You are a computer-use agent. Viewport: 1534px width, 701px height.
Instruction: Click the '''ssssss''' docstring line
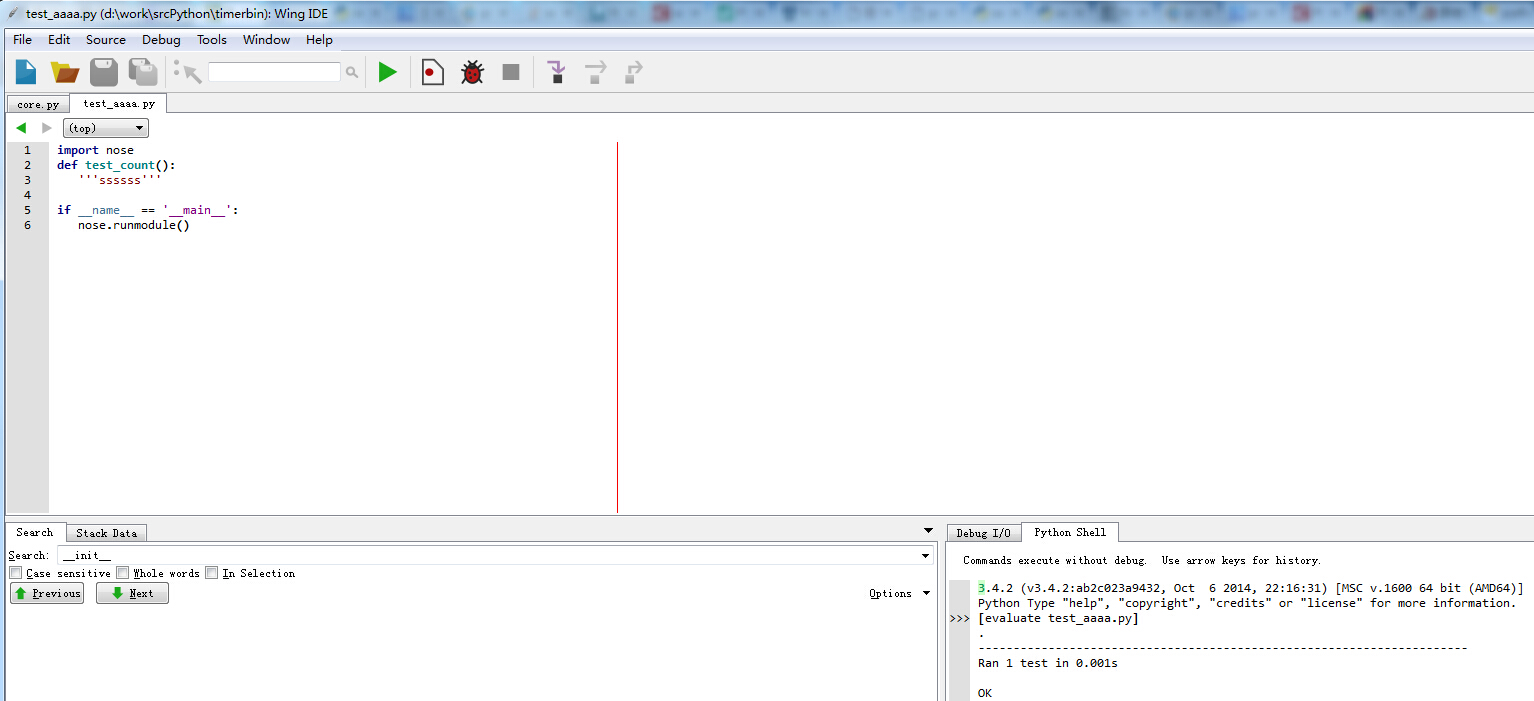120,180
